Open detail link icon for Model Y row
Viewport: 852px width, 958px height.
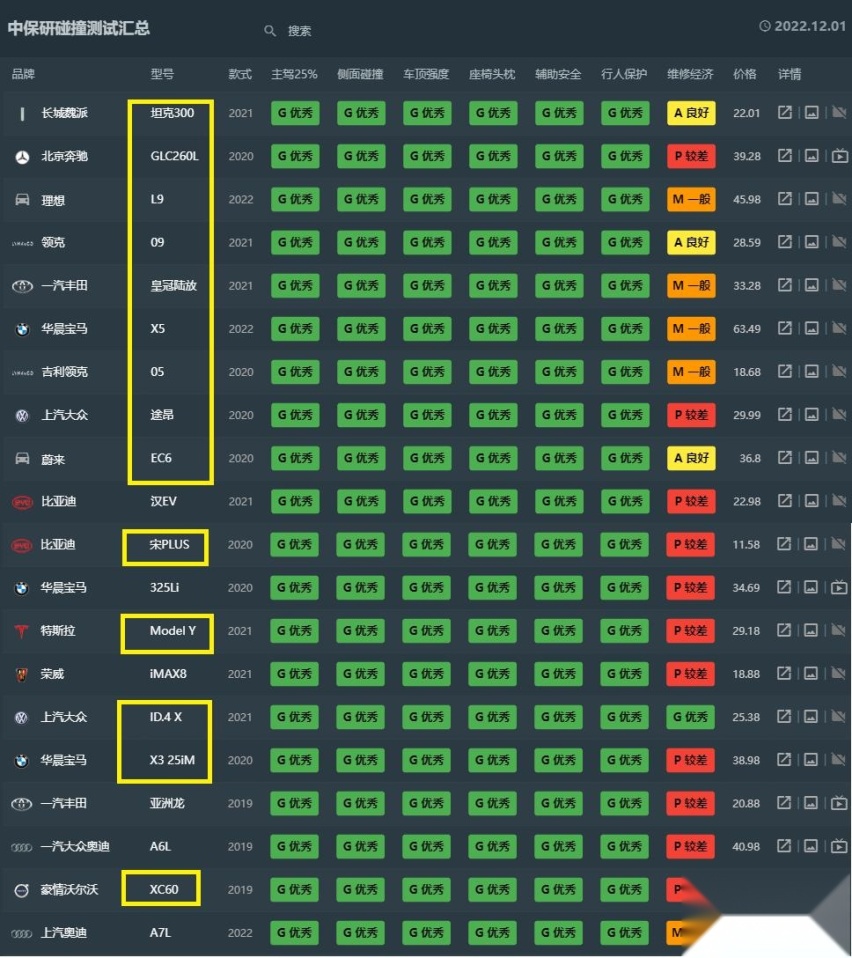pos(784,631)
